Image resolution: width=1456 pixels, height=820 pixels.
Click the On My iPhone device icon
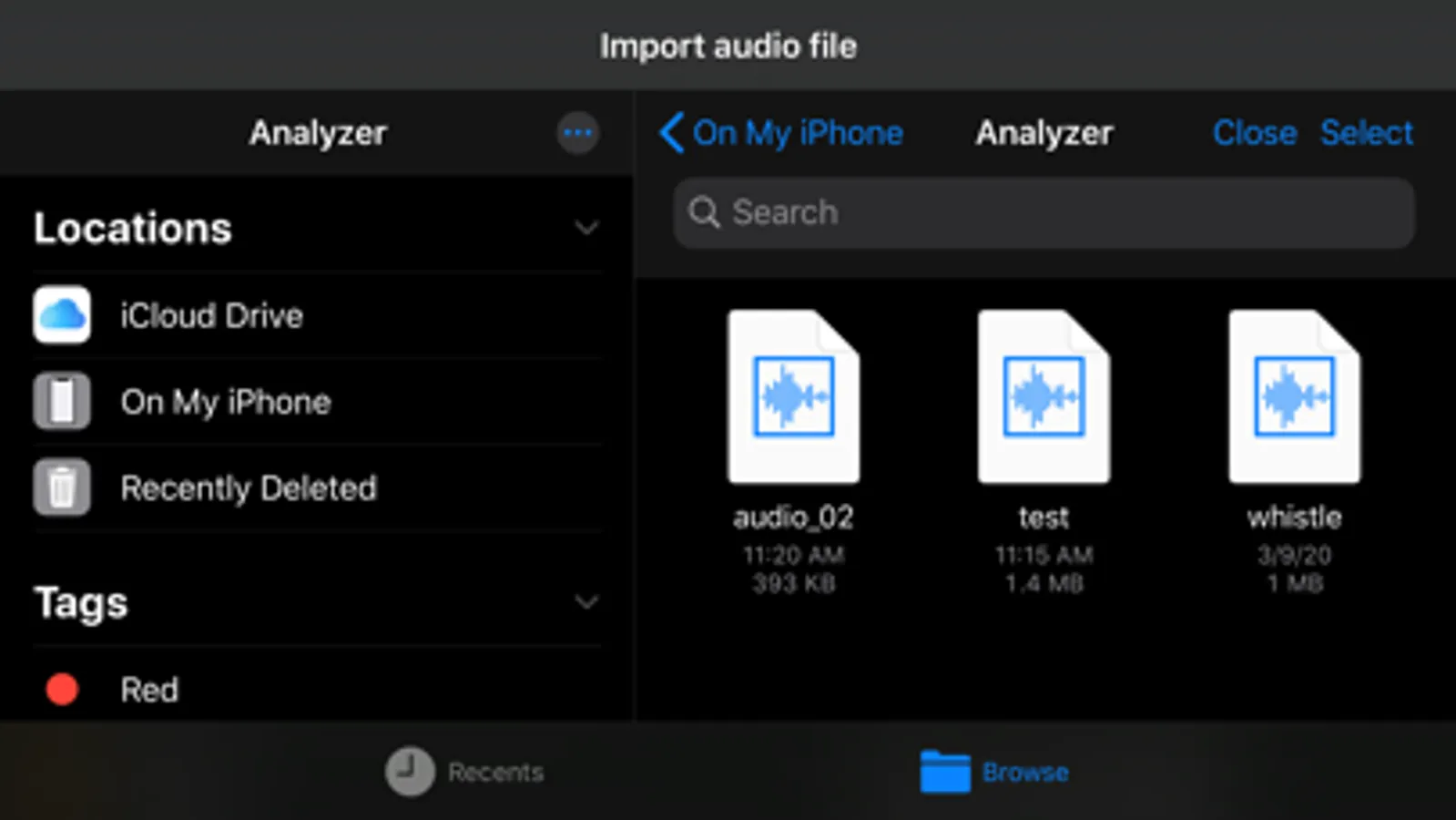(62, 401)
